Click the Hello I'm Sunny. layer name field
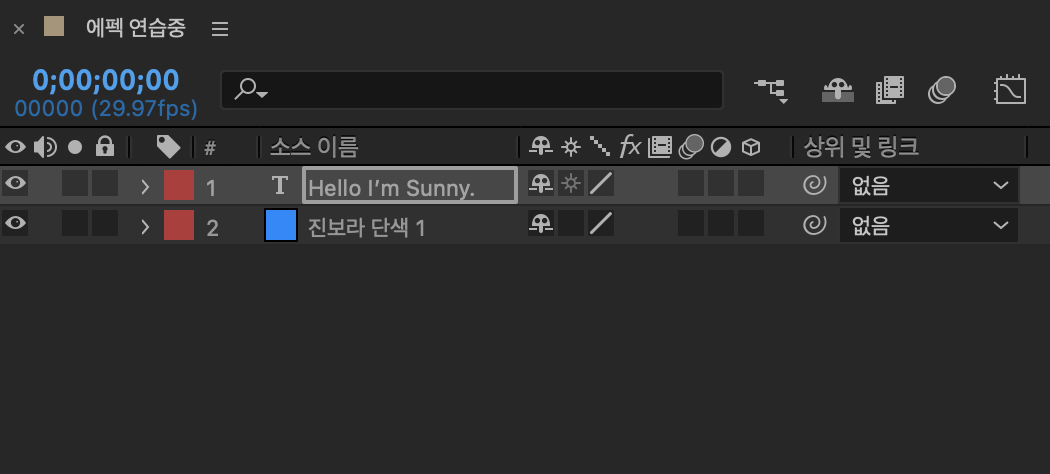This screenshot has width=1050, height=474. point(410,185)
